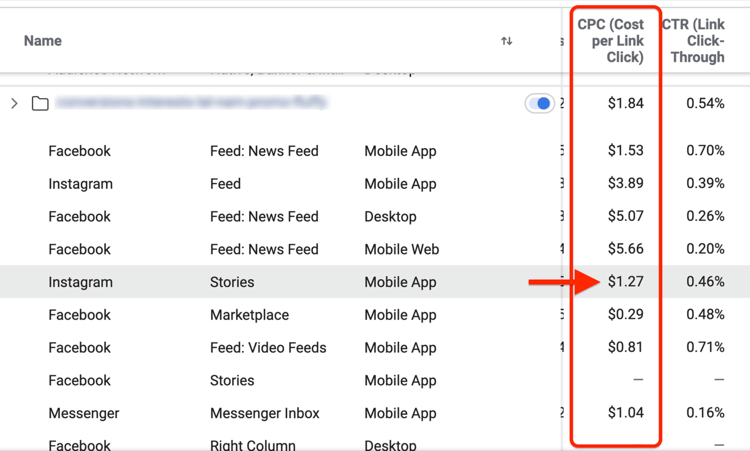Click the Feed placement of Instagram
The width and height of the screenshot is (750, 451).
point(225,184)
